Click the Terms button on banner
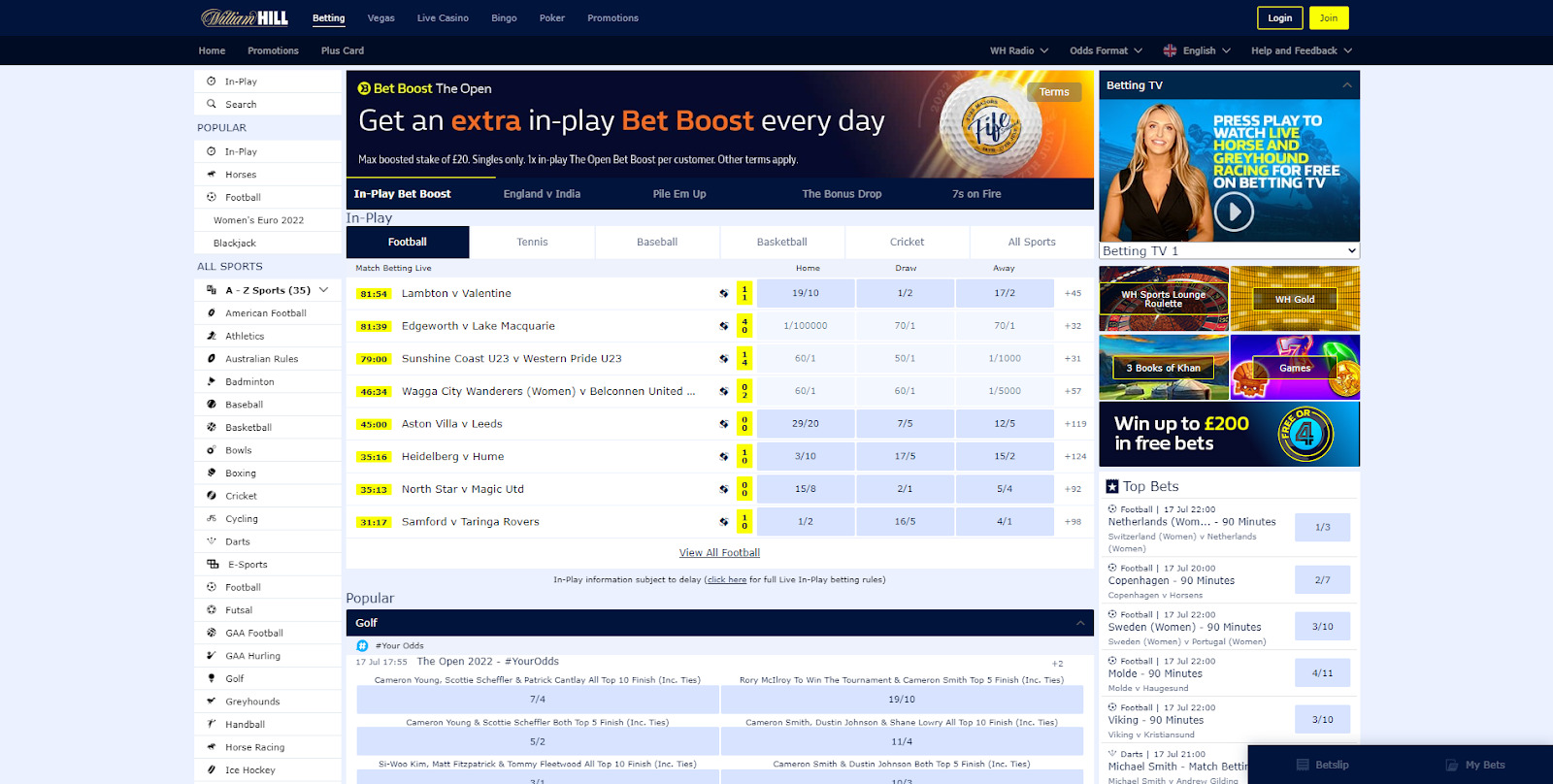Viewport: 1553px width, 784px height. tap(1054, 92)
